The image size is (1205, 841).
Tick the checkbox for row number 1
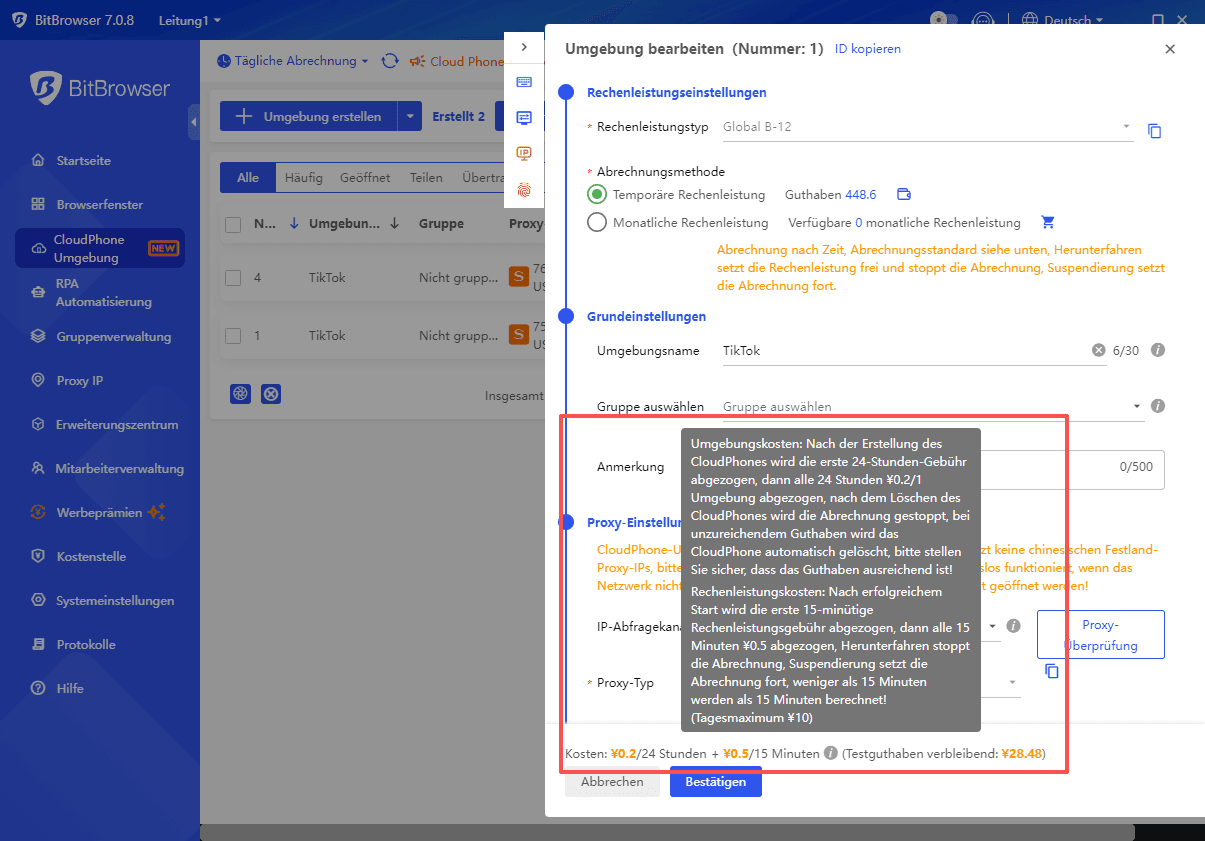click(x=233, y=336)
